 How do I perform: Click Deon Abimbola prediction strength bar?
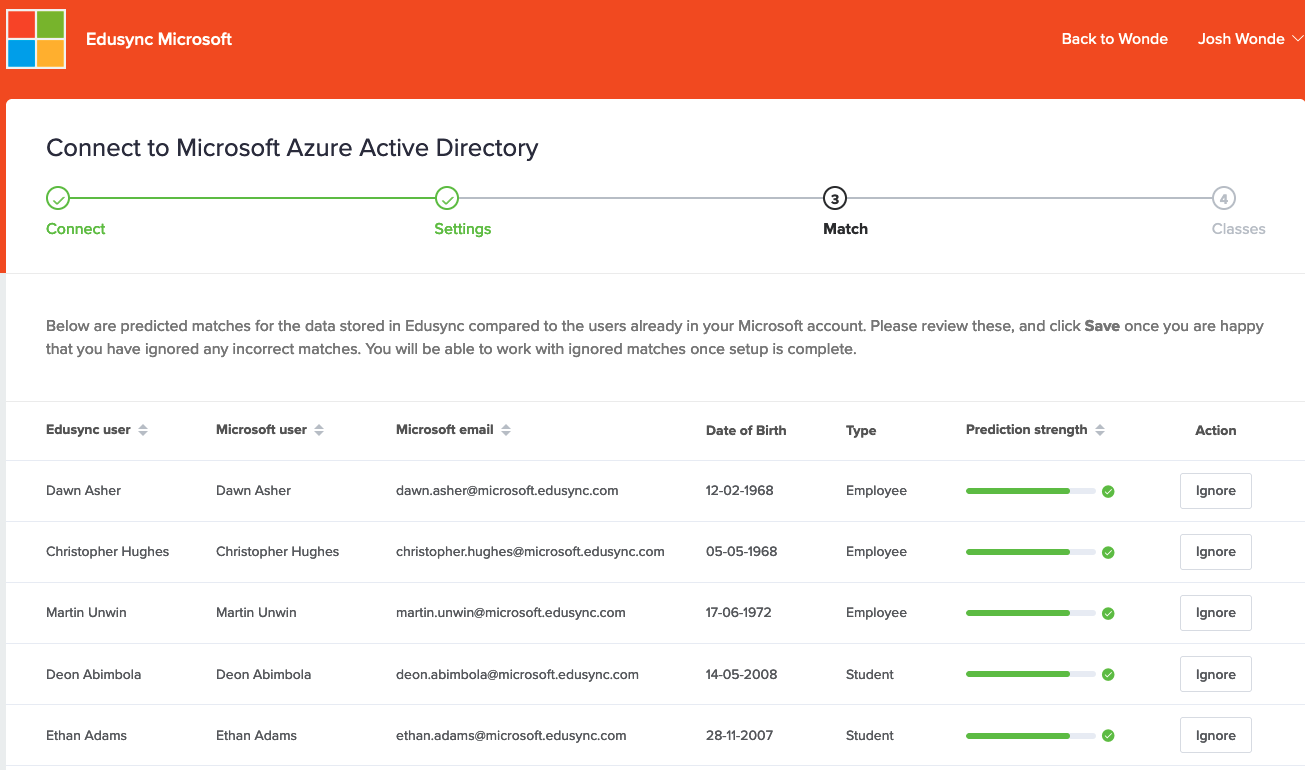1031,675
